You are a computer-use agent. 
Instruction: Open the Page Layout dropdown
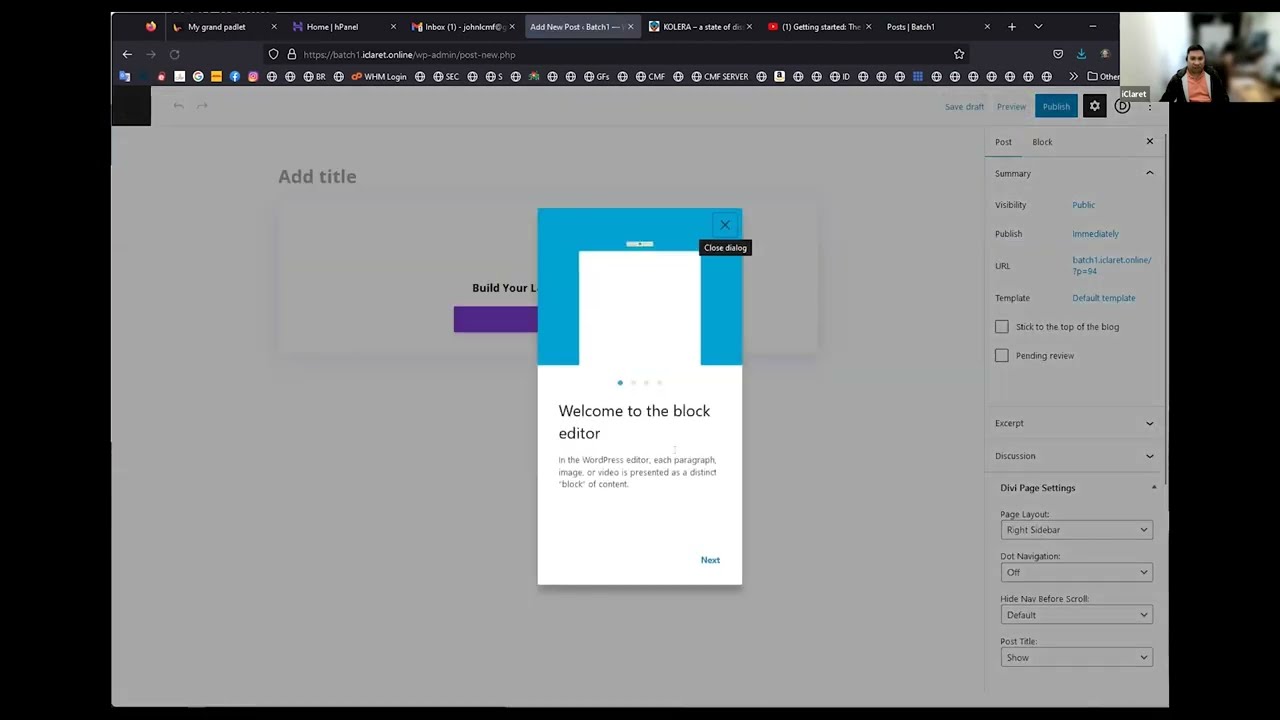1076,530
